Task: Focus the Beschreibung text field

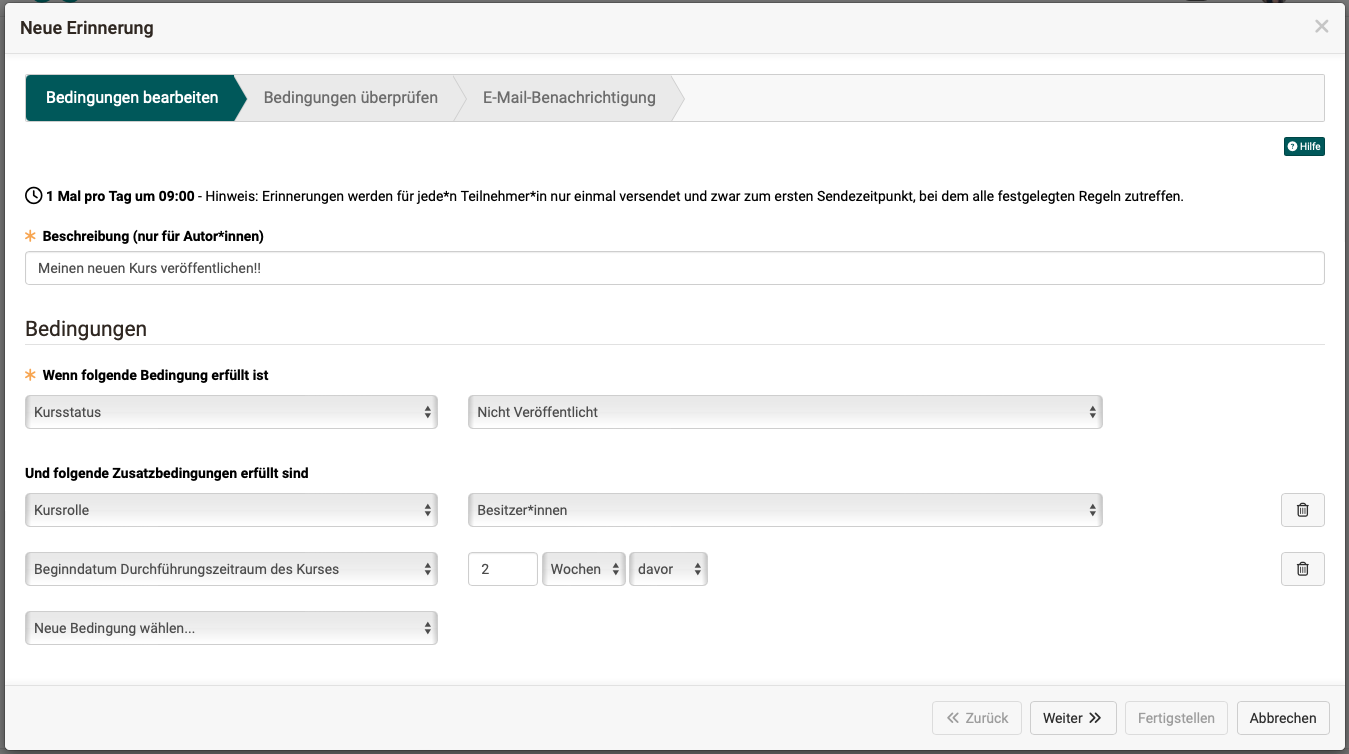Action: [x=674, y=268]
